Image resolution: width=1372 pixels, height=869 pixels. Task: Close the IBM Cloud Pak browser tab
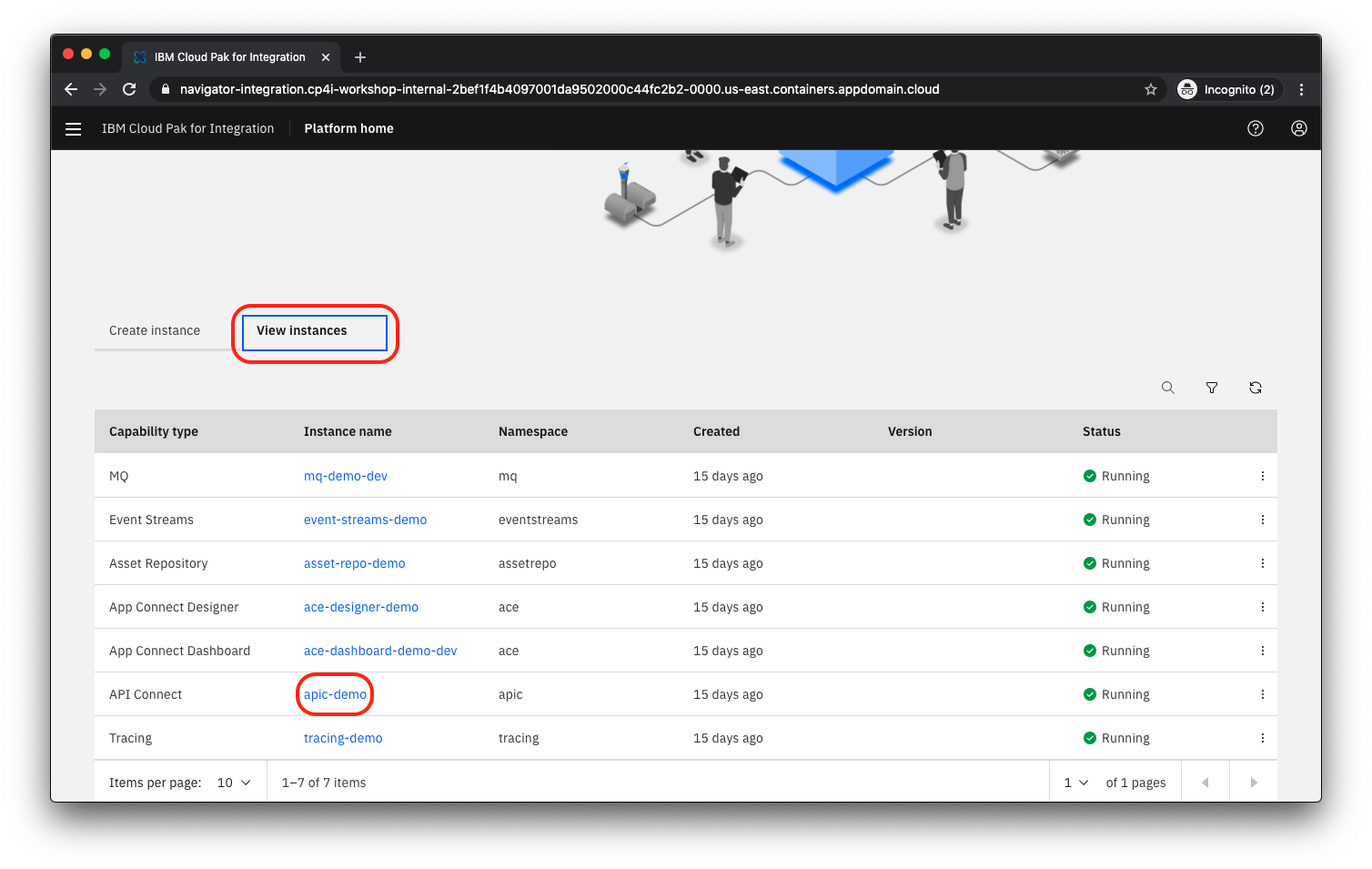pos(326,57)
